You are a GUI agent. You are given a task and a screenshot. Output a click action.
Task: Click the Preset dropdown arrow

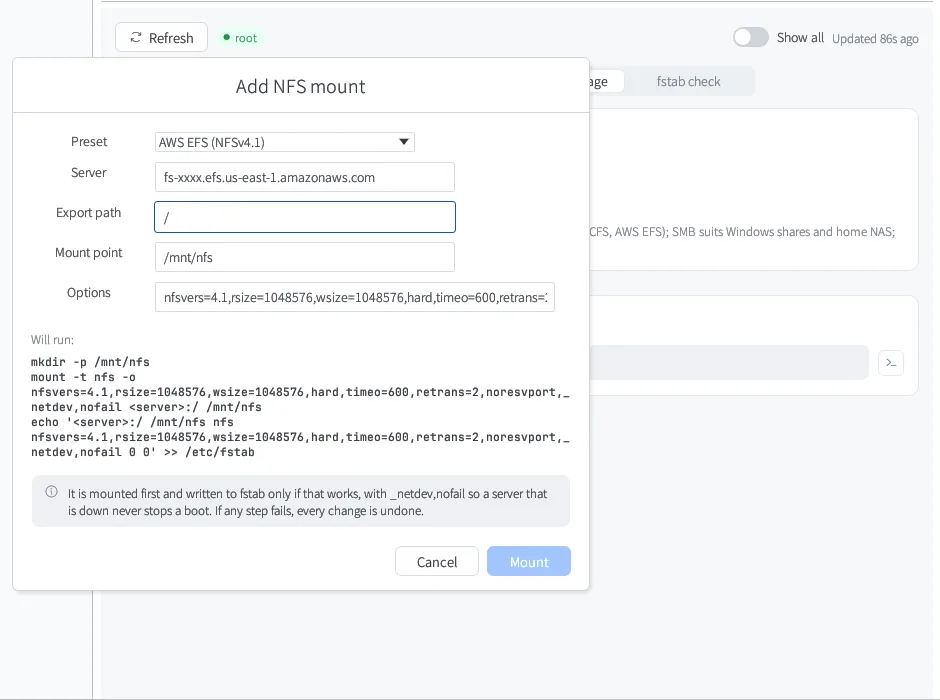(x=403, y=142)
